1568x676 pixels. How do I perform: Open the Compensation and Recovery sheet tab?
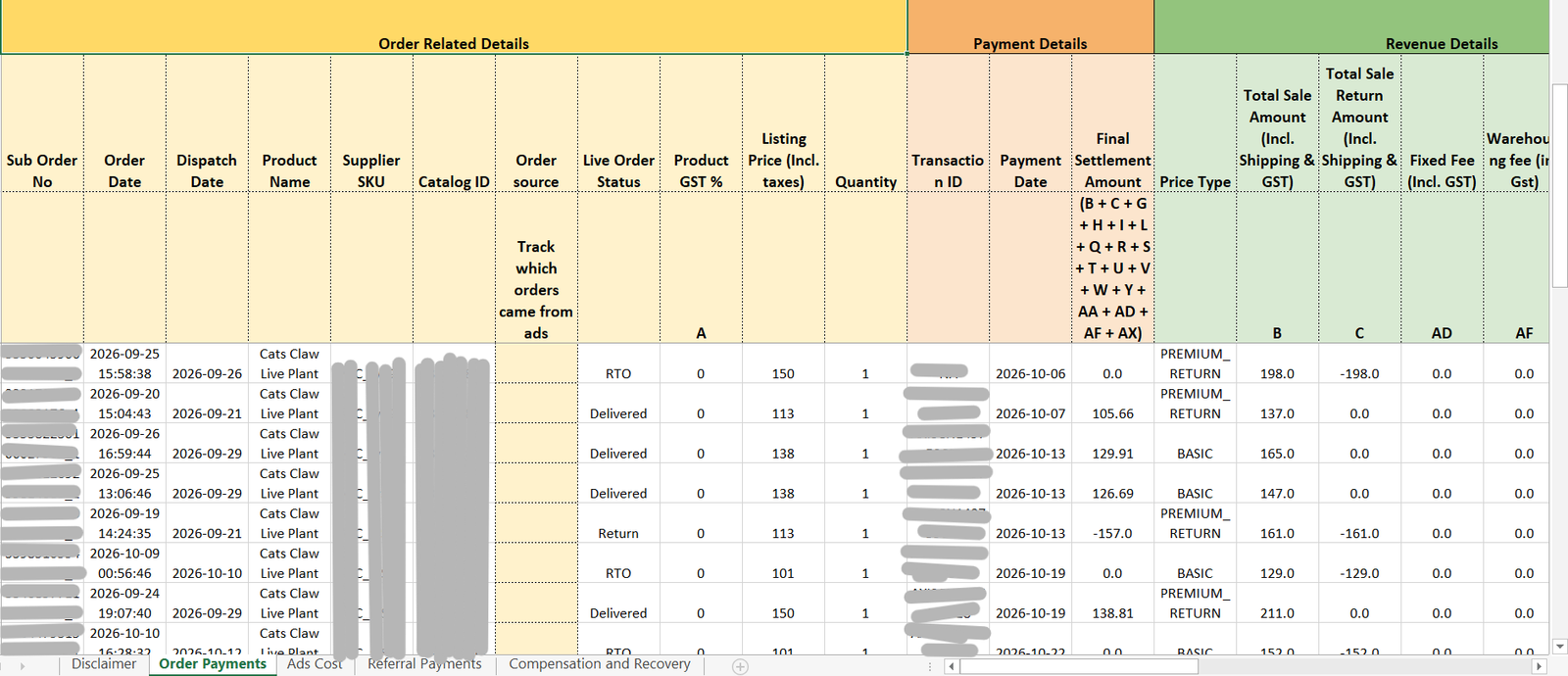tap(600, 664)
